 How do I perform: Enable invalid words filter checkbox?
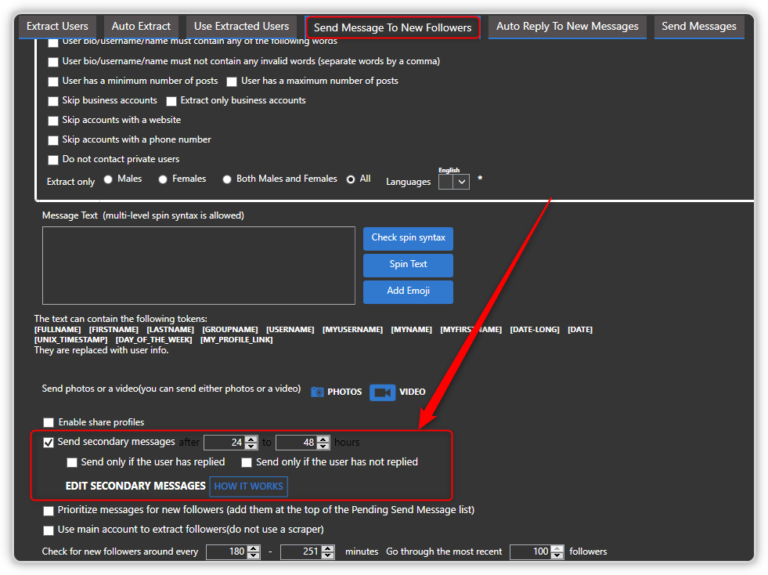pyautogui.click(x=53, y=62)
